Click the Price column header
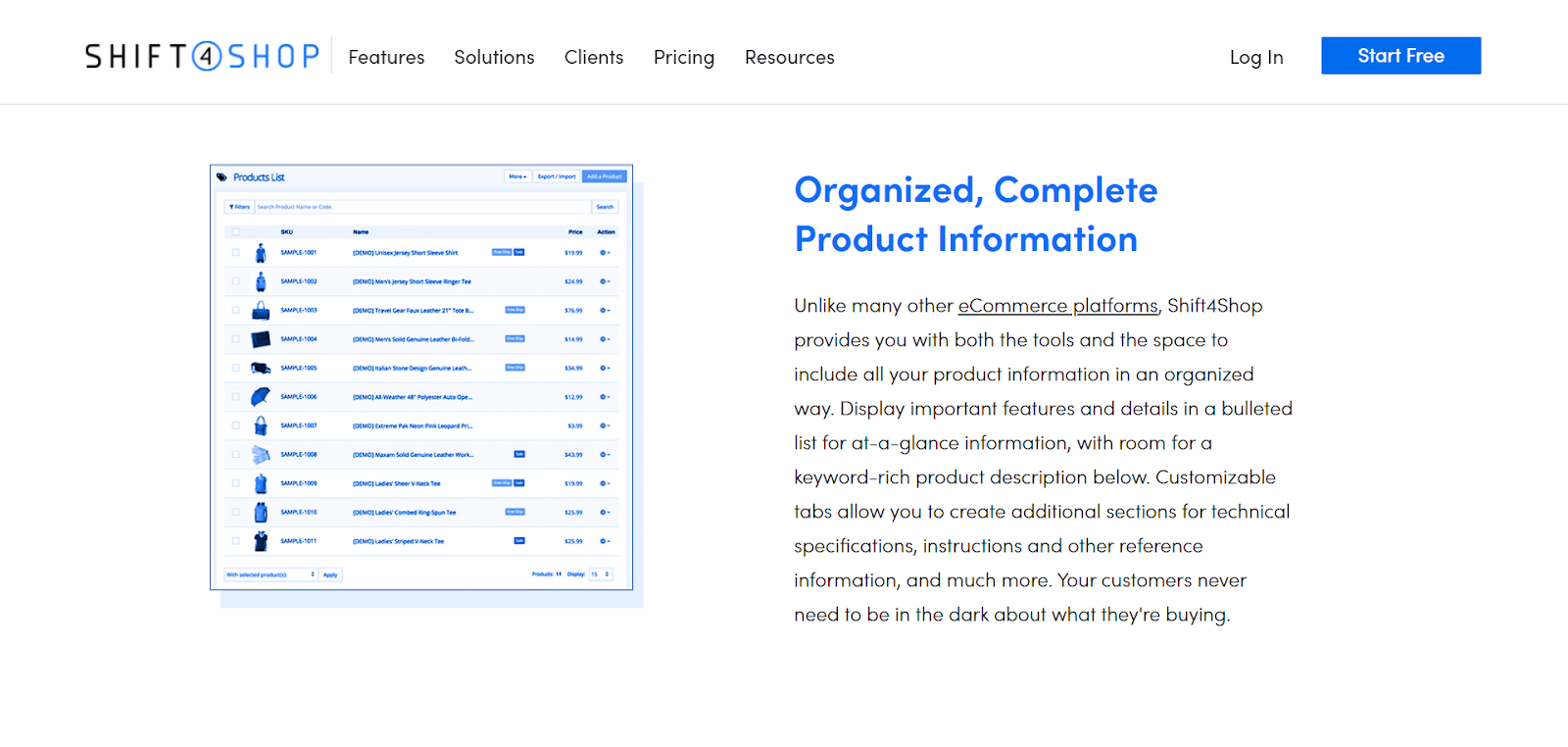This screenshot has height=747, width=1568. 575,232
